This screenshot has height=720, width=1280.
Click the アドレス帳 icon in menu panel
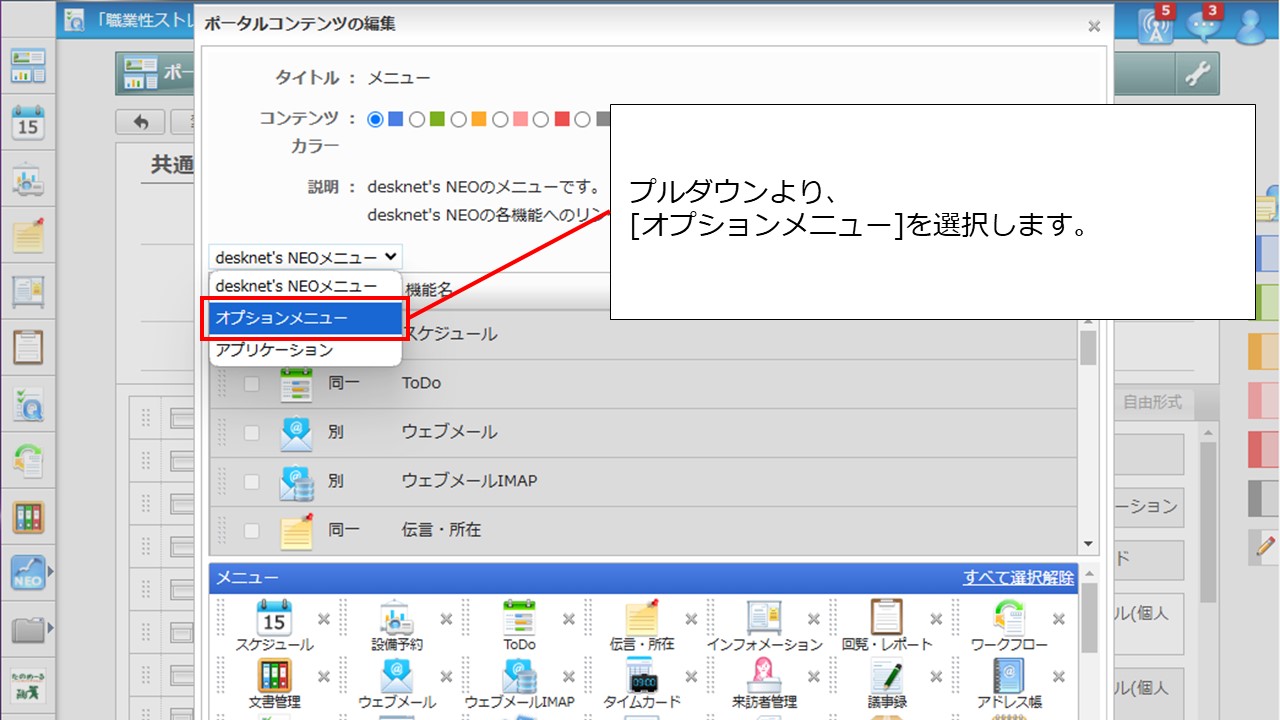[x=1009, y=677]
